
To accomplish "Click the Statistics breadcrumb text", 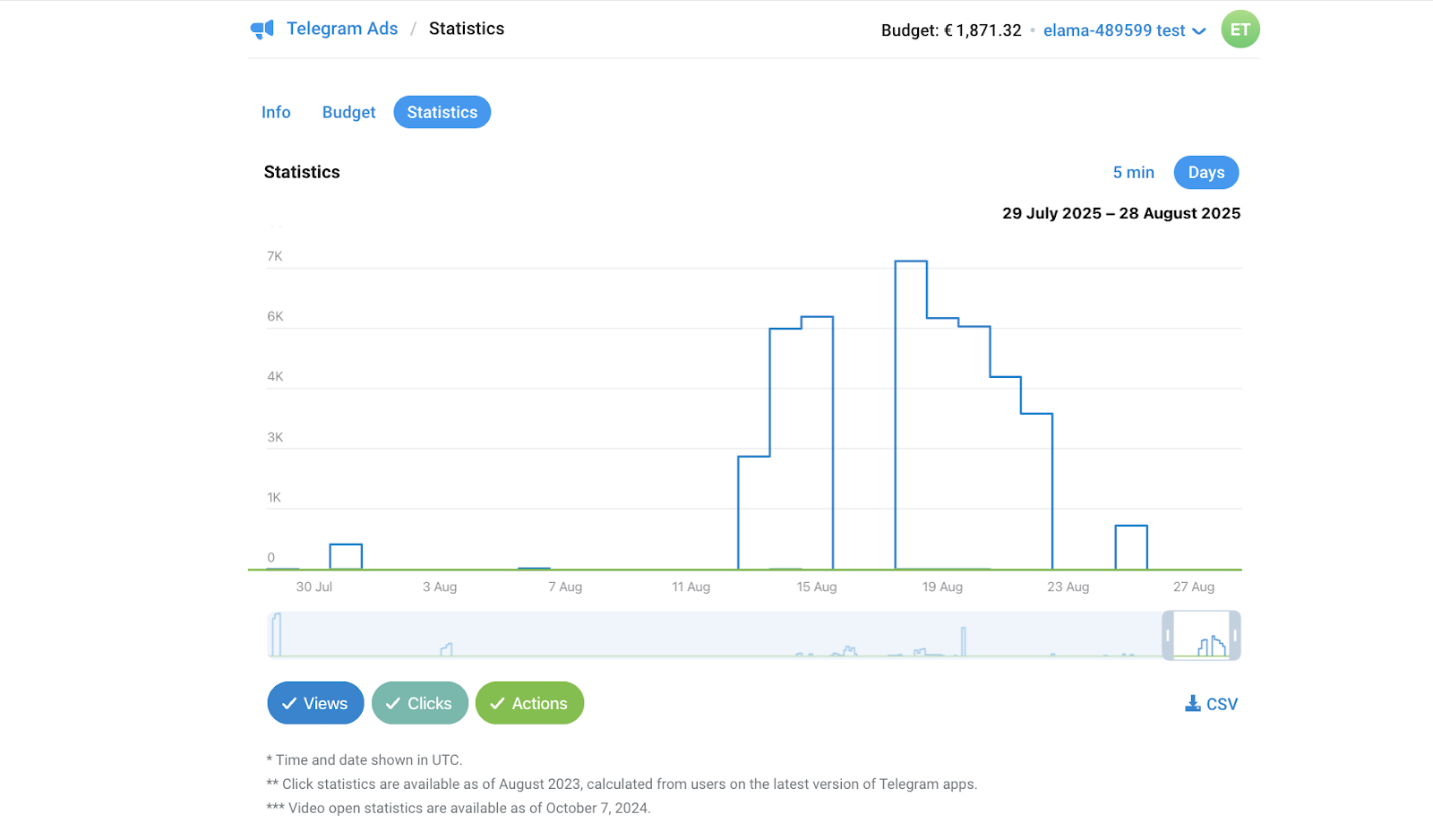I will [466, 29].
